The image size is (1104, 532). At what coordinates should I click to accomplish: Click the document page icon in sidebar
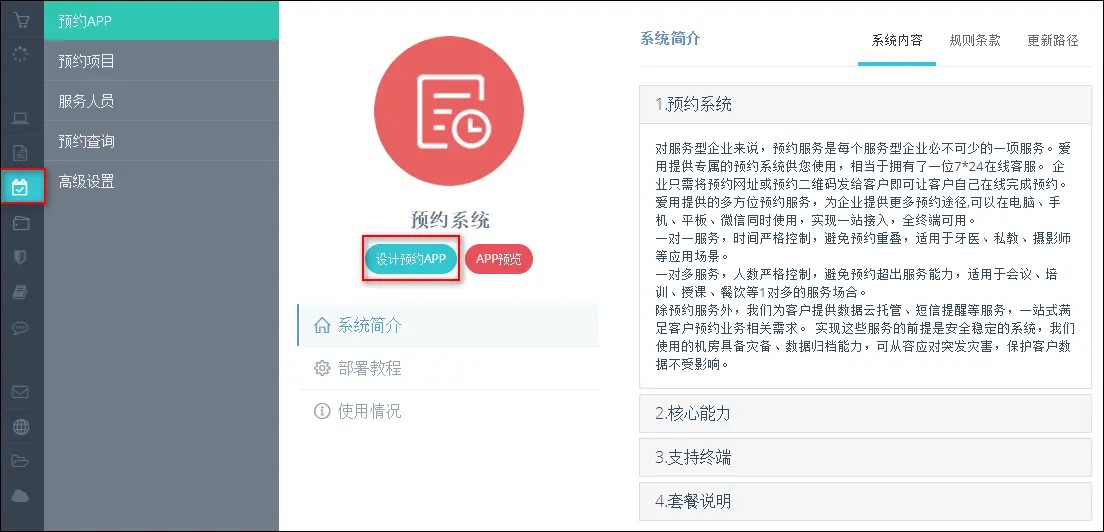point(21,153)
